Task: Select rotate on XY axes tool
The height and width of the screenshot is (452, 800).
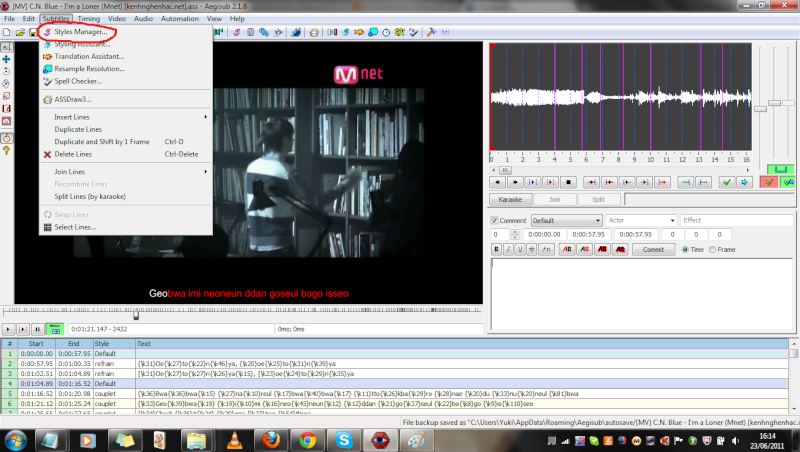Action: tap(7, 84)
